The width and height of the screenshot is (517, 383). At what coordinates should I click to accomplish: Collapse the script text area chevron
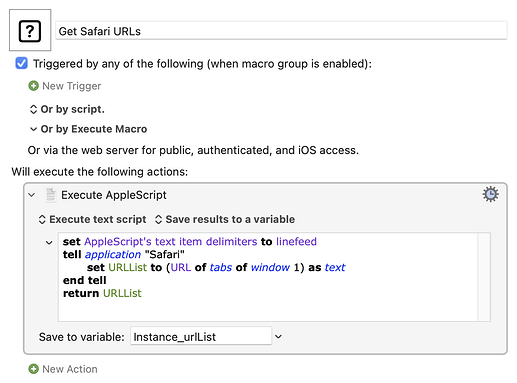click(49, 243)
